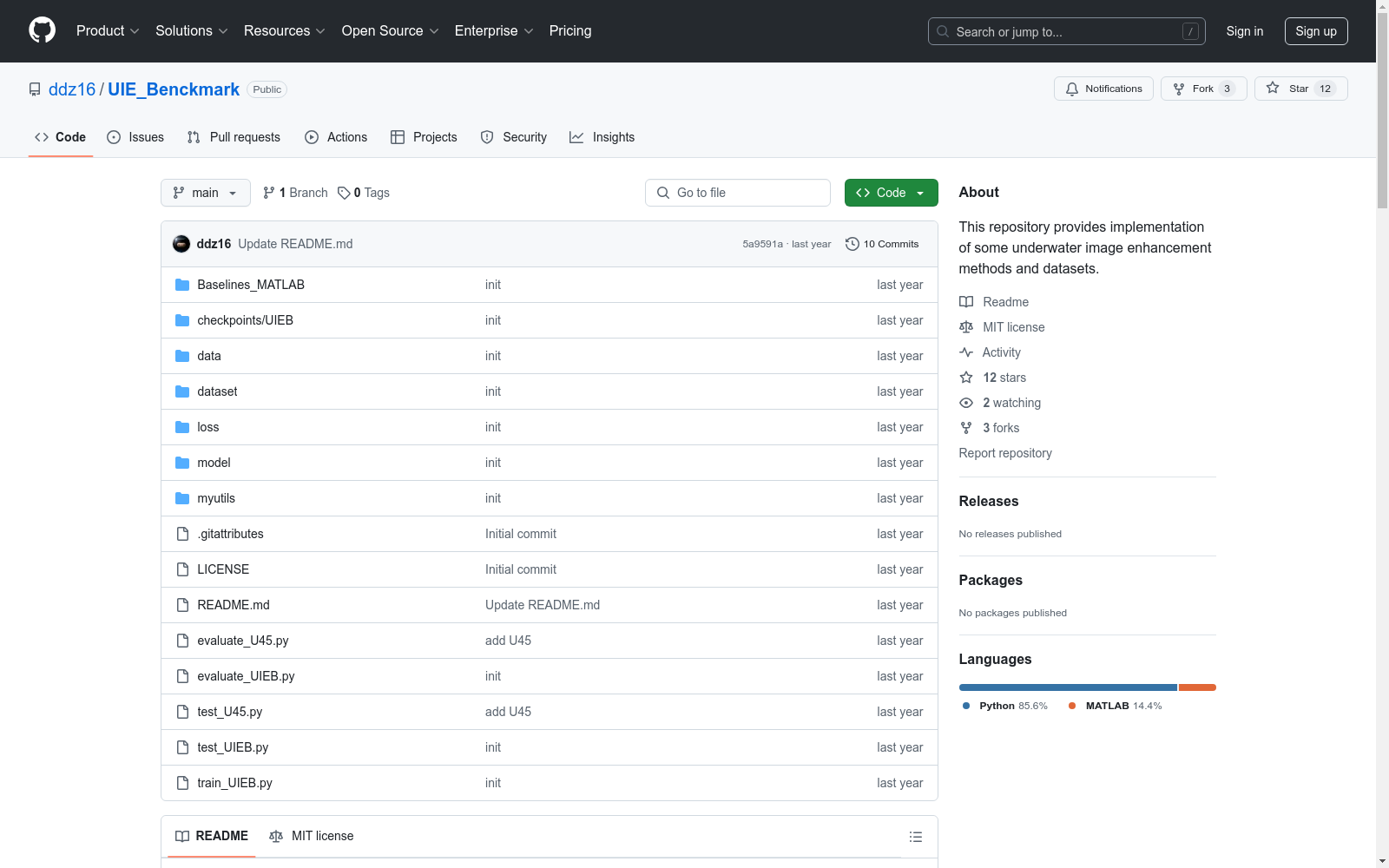Select the Baselines_MATLAB folder icon
1389x868 pixels.
pyautogui.click(x=182, y=285)
